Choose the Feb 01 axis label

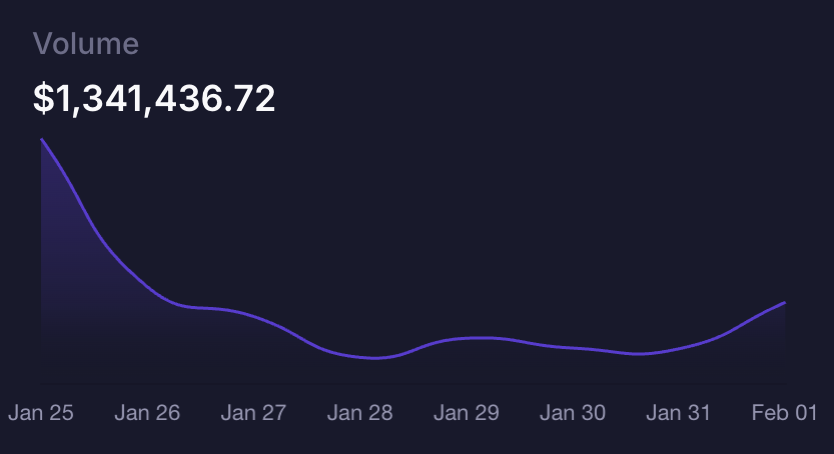pyautogui.click(x=785, y=412)
